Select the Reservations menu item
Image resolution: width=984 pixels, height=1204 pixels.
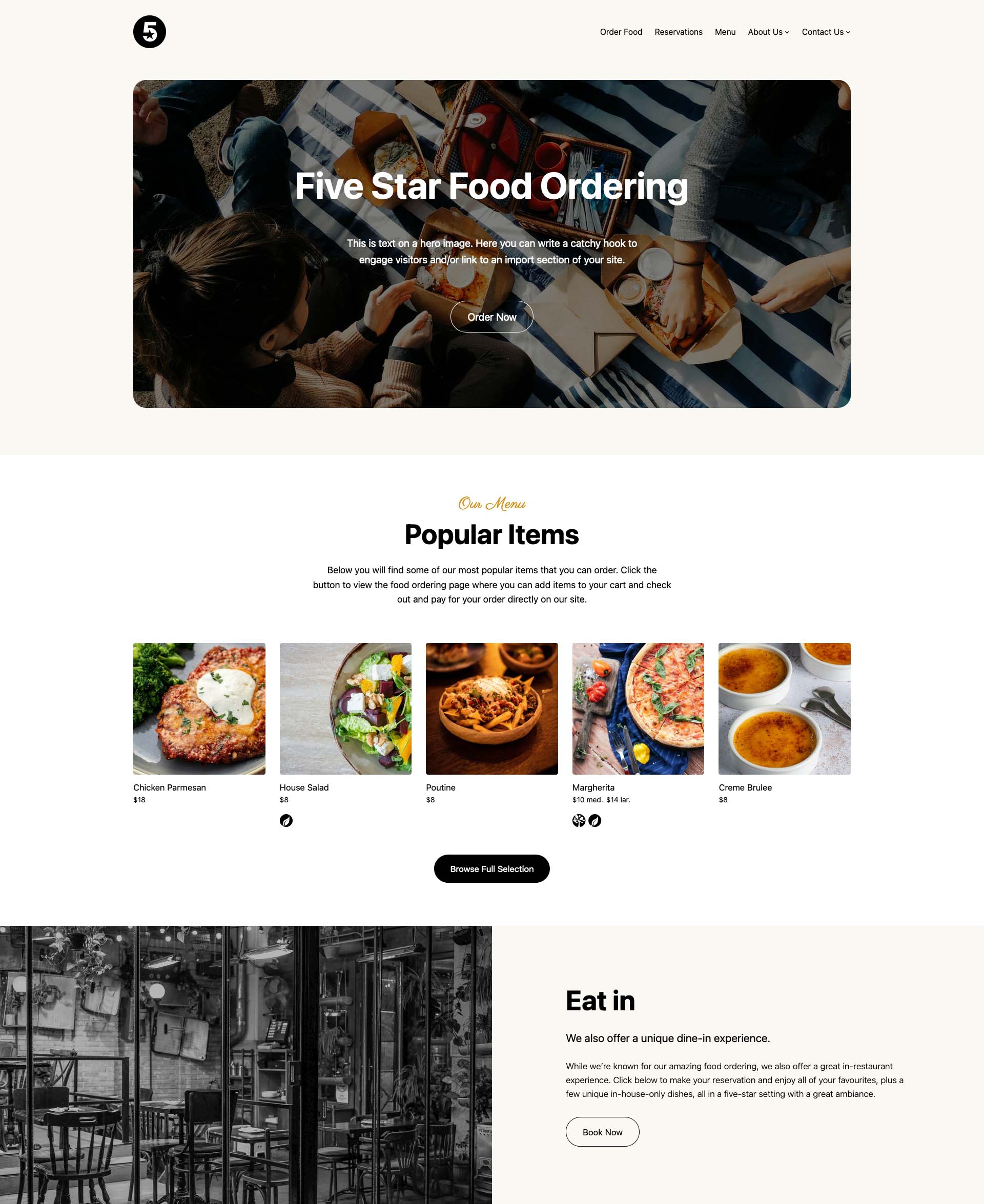pos(678,32)
